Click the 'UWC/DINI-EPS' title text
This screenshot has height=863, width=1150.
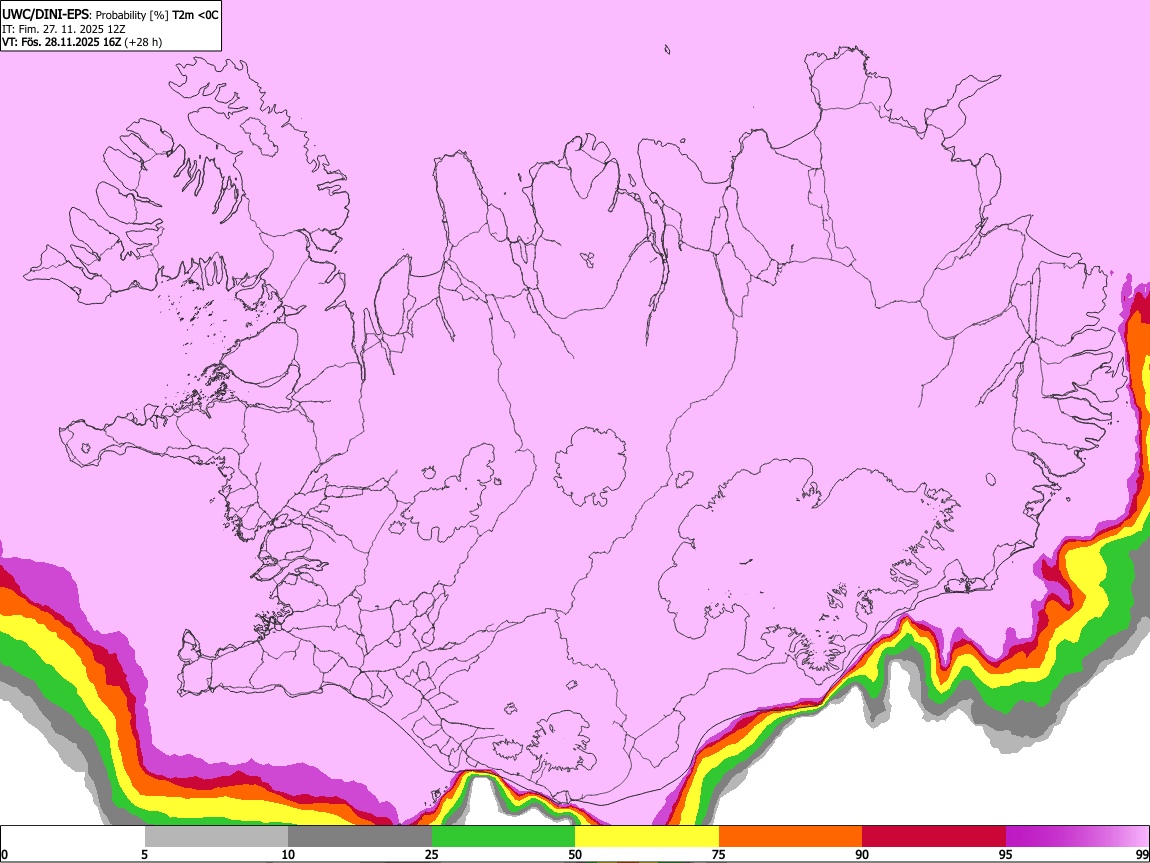(45, 15)
